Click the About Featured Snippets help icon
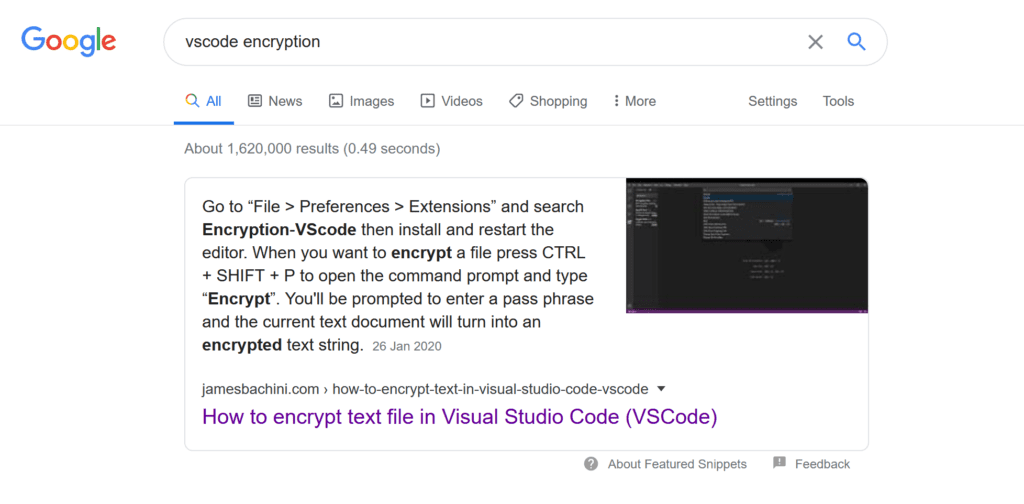 tap(591, 464)
